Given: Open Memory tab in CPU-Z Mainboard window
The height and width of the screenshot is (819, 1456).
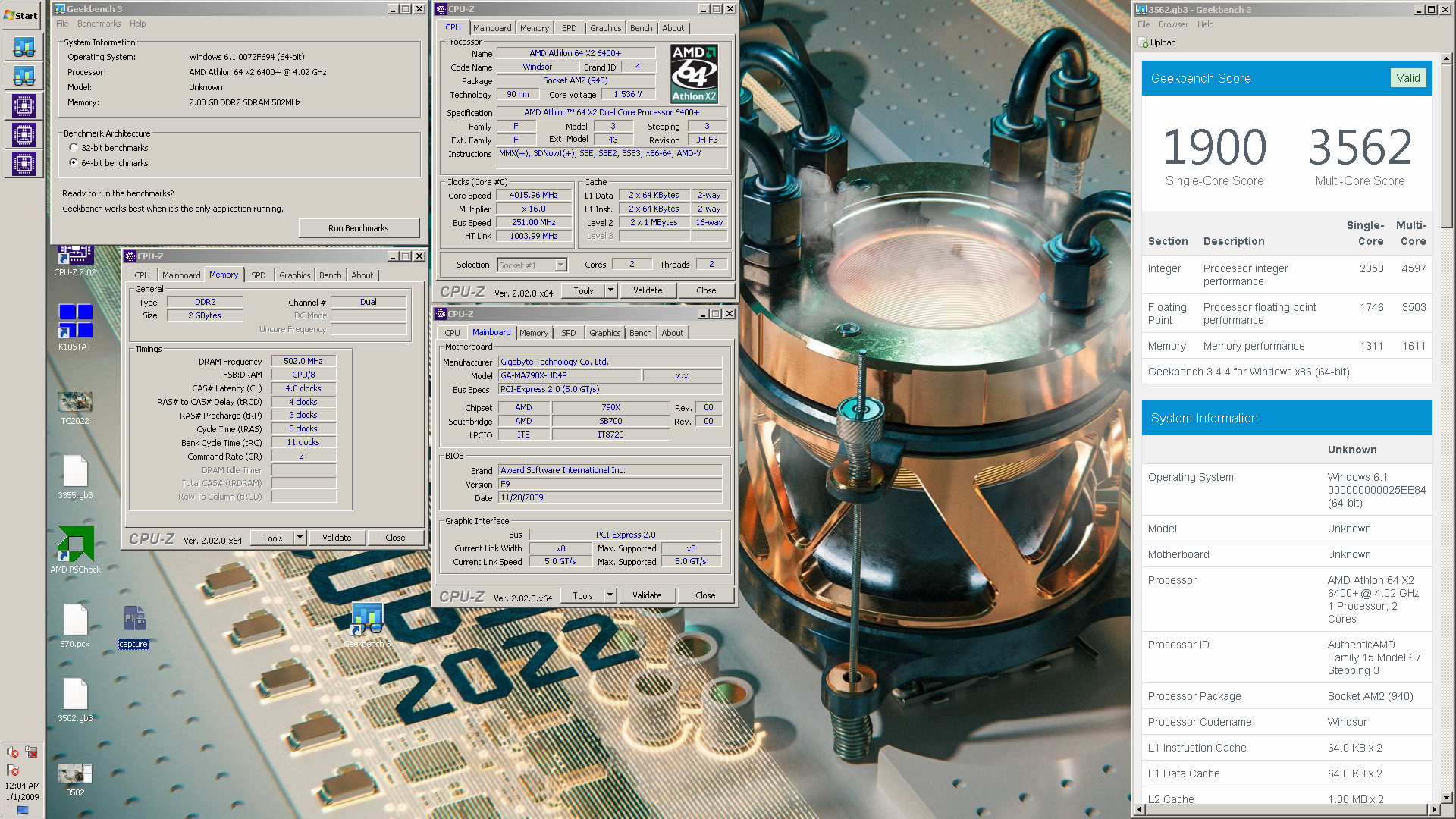Looking at the screenshot, I should [x=534, y=333].
